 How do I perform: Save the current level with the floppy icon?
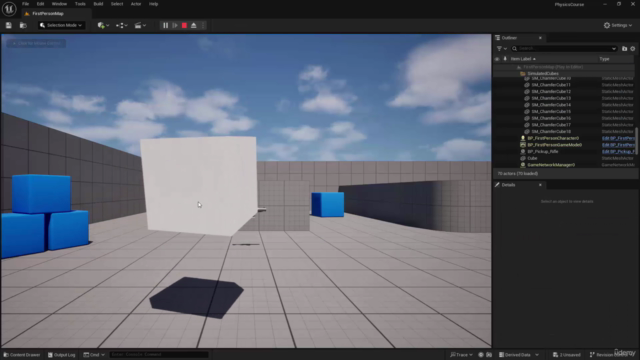pyautogui.click(x=9, y=25)
